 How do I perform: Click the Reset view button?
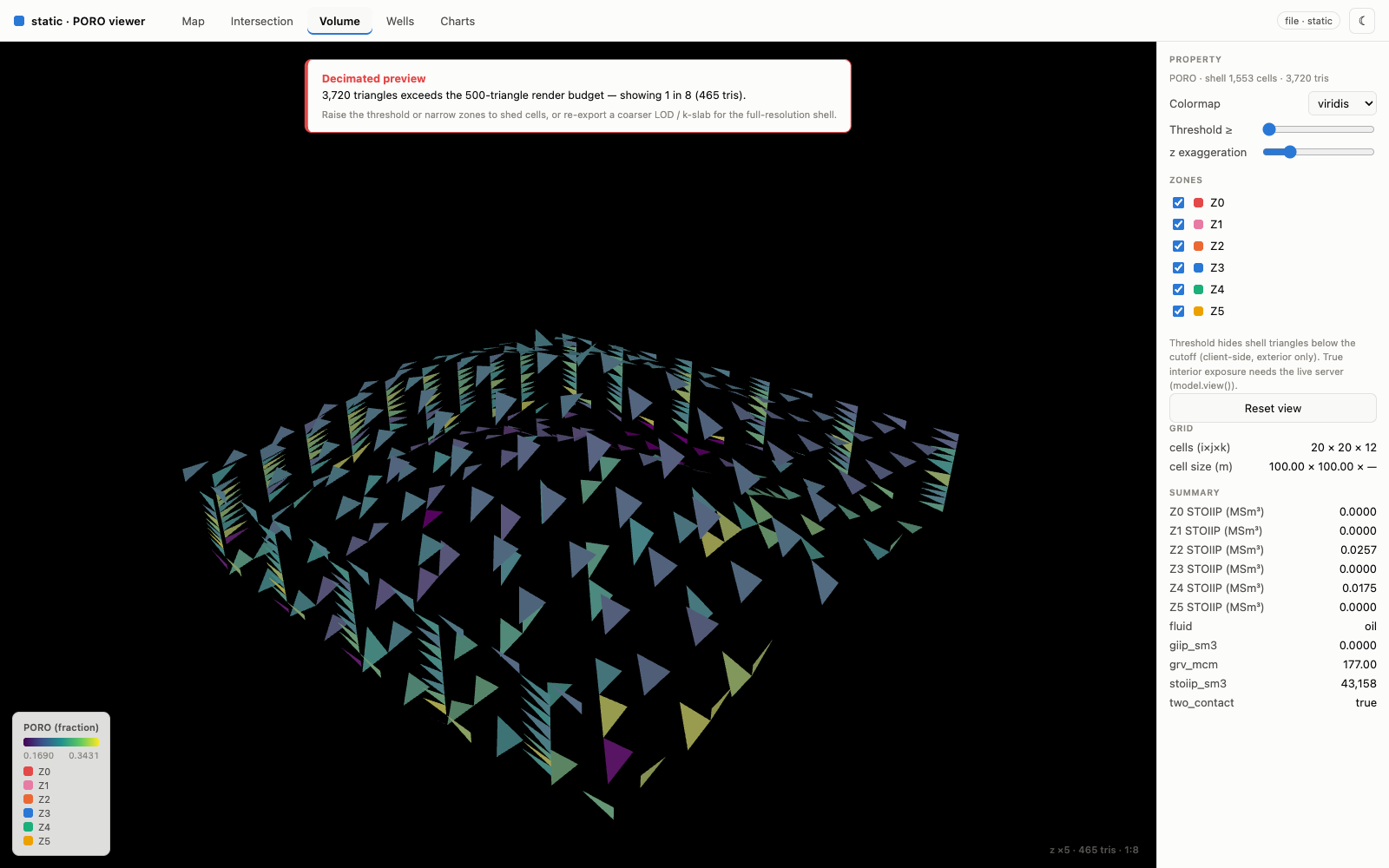click(1273, 408)
